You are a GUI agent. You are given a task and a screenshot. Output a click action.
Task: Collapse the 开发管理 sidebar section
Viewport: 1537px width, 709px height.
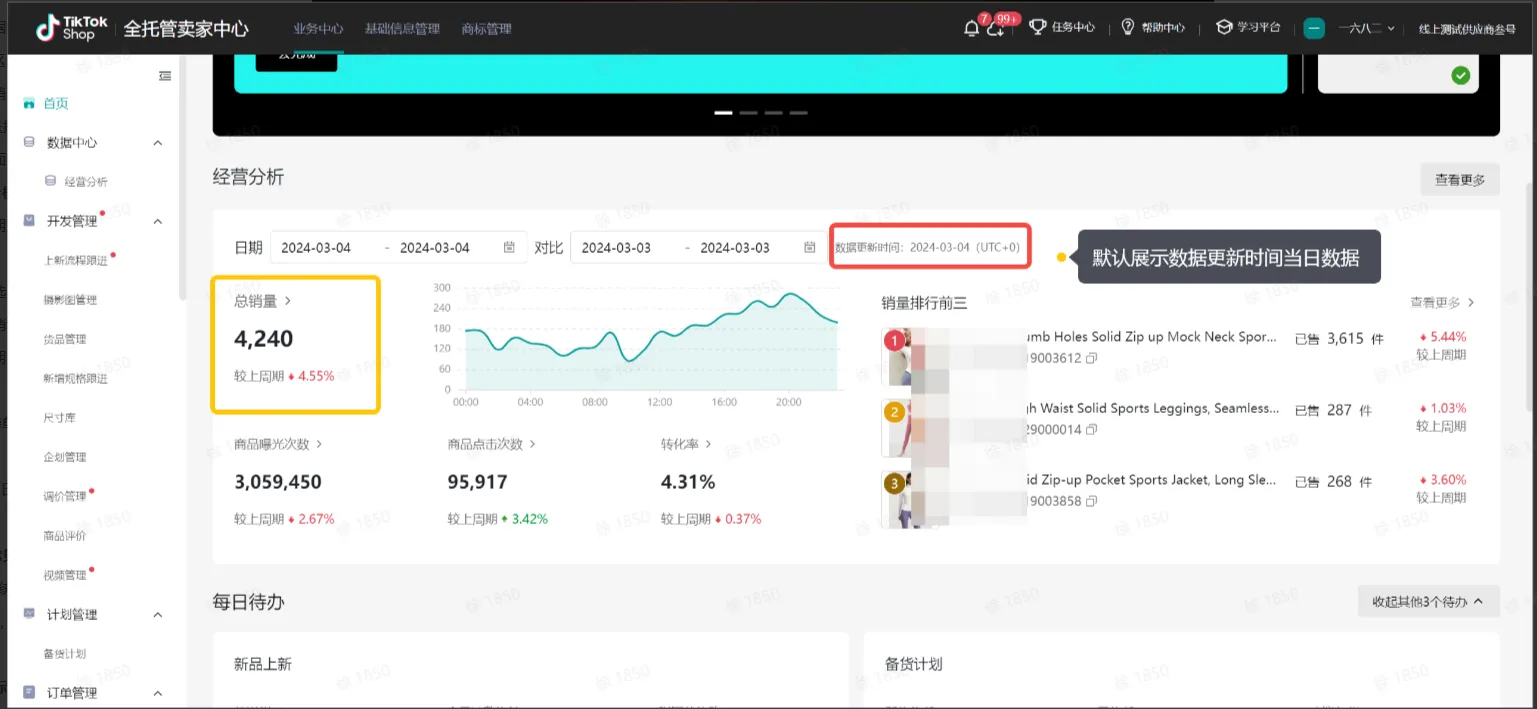tap(157, 221)
